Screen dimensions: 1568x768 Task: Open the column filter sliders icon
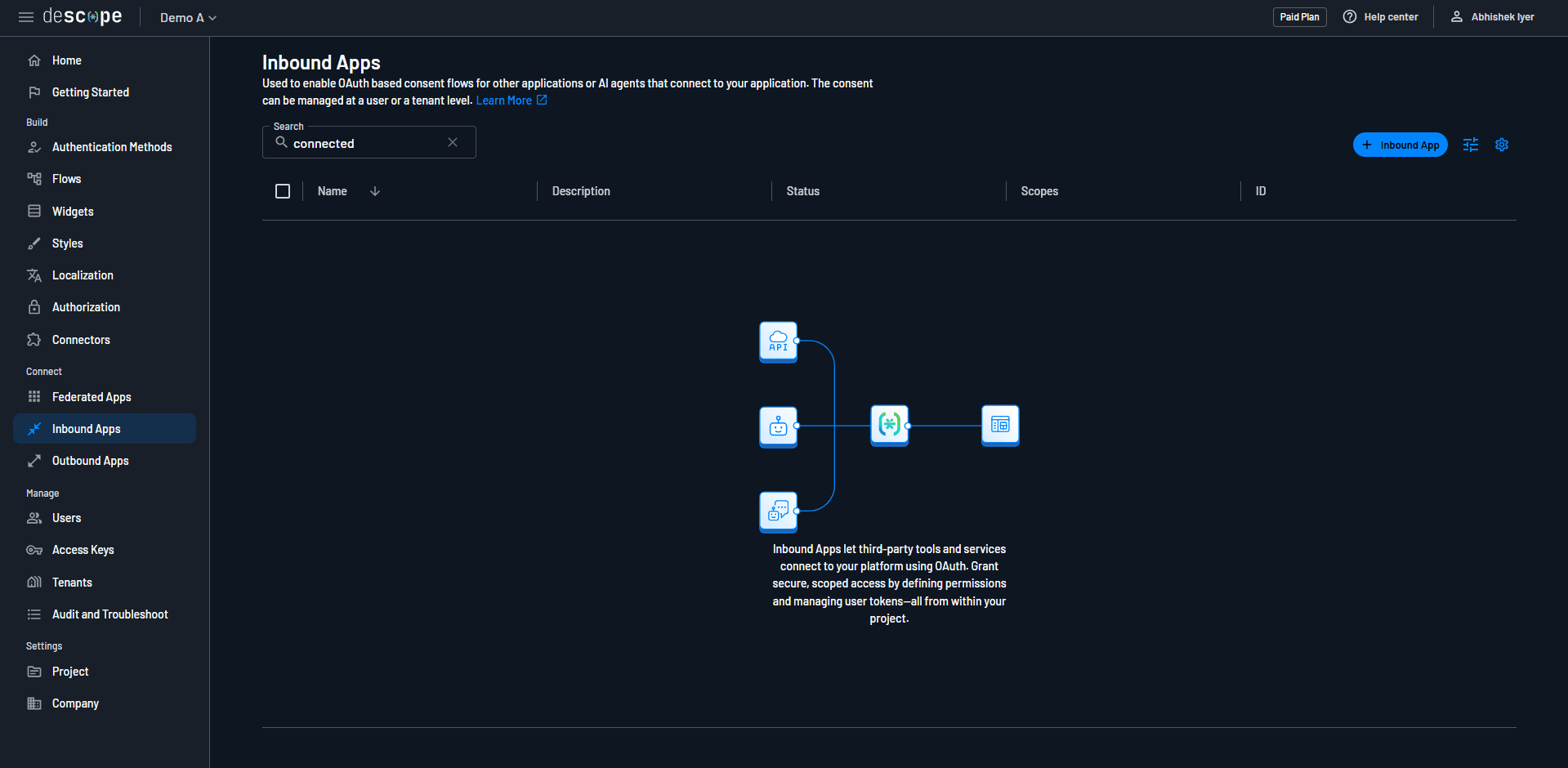tap(1470, 145)
